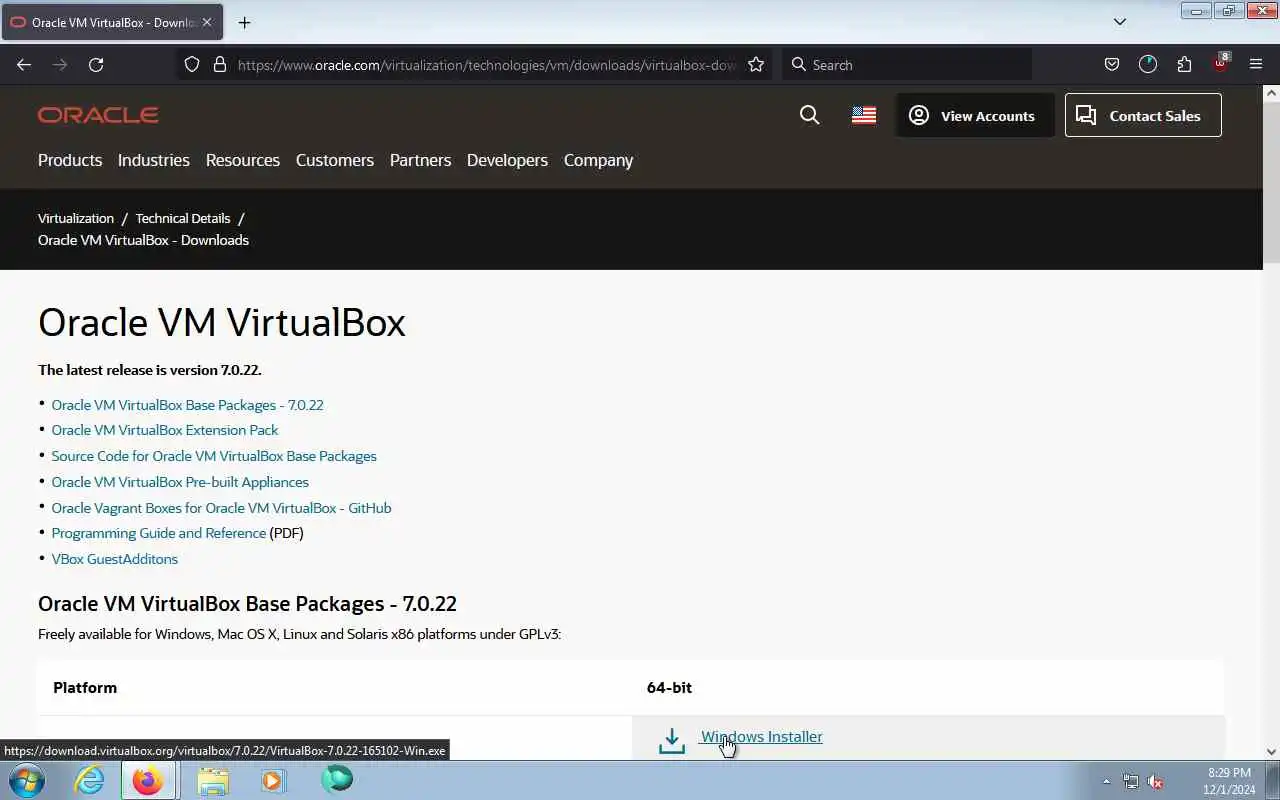Image resolution: width=1280 pixels, height=800 pixels.
Task: Open the network tray icon
Action: [x=1131, y=781]
